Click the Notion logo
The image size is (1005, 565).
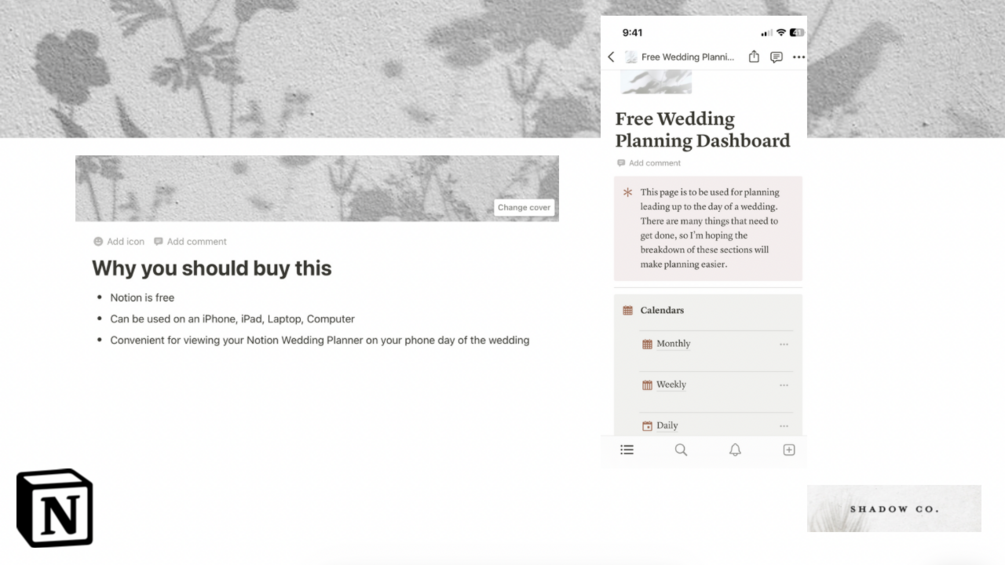click(54, 508)
